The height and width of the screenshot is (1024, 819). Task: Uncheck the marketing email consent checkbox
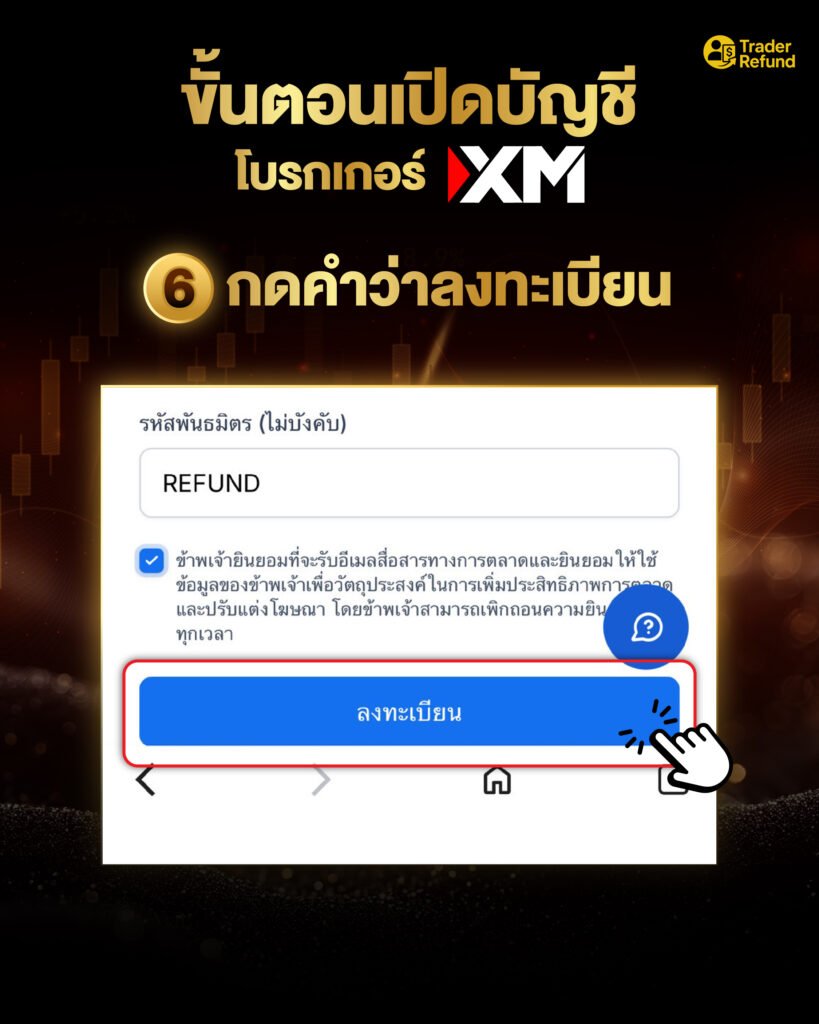(x=152, y=561)
